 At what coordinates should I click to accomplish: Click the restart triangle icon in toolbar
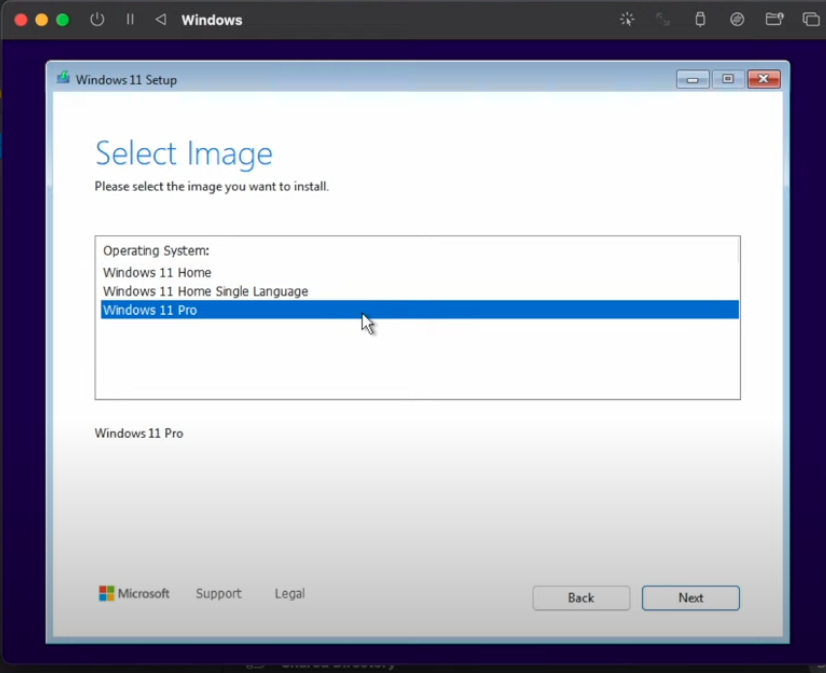tap(161, 19)
